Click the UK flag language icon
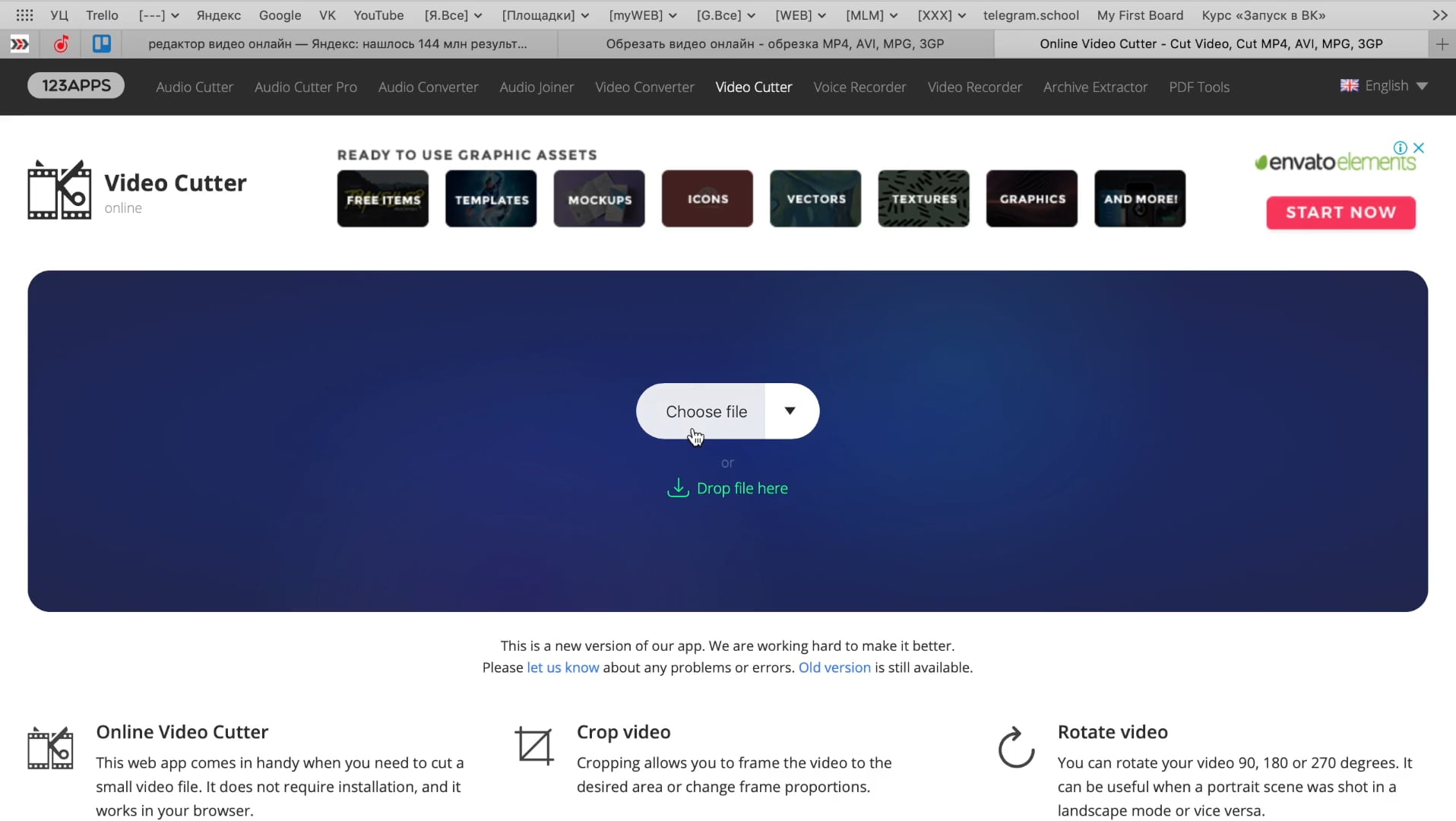 coord(1350,86)
